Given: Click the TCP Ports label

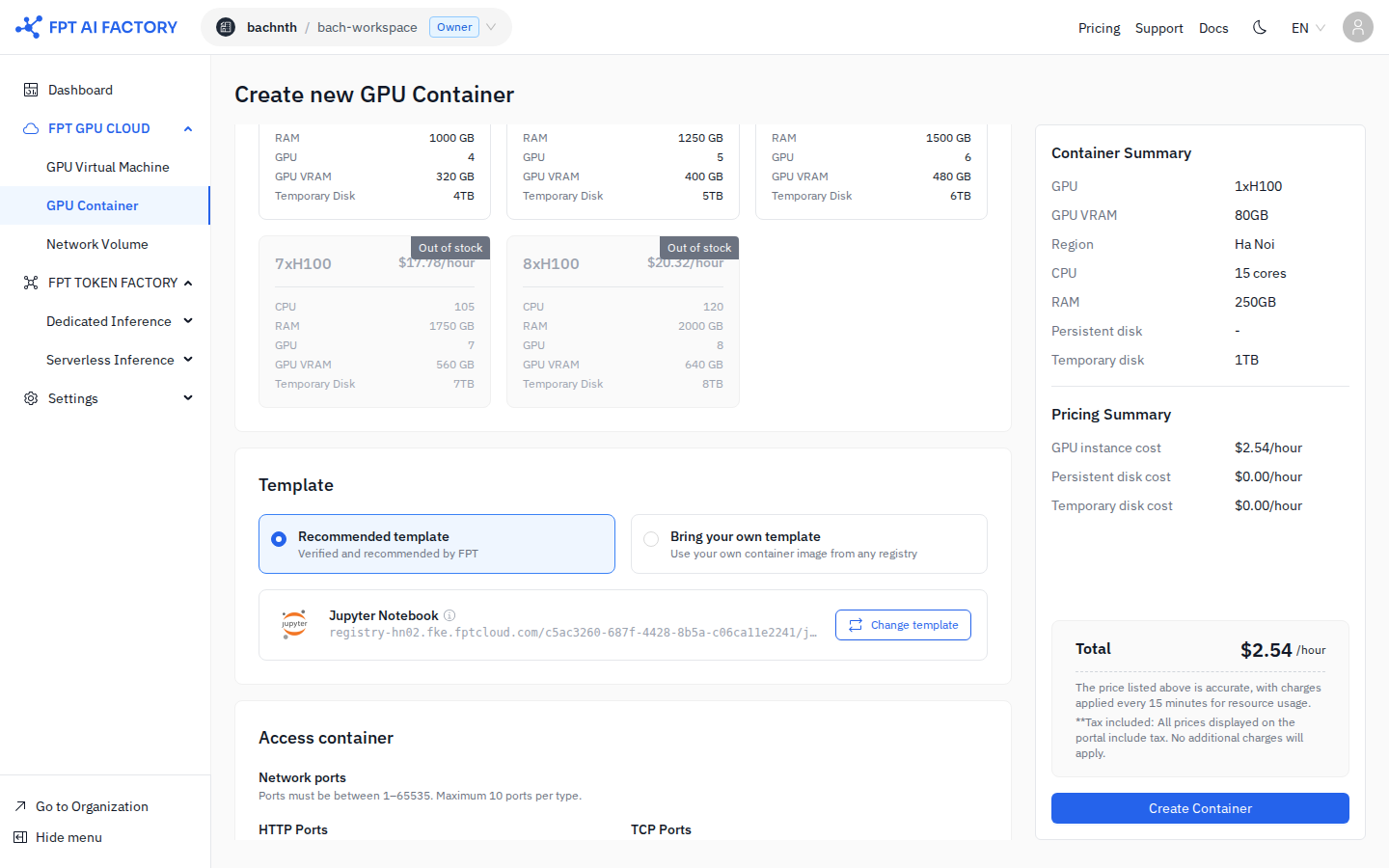Looking at the screenshot, I should 661,829.
